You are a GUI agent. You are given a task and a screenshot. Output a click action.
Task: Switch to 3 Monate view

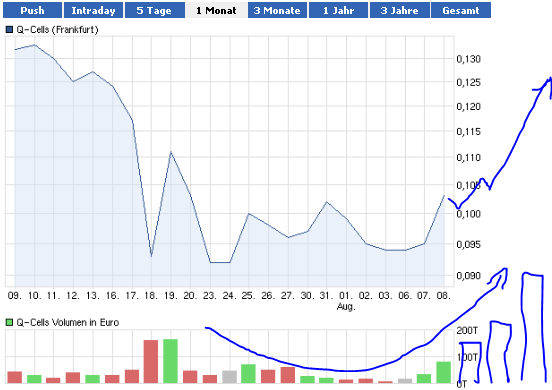tap(277, 10)
